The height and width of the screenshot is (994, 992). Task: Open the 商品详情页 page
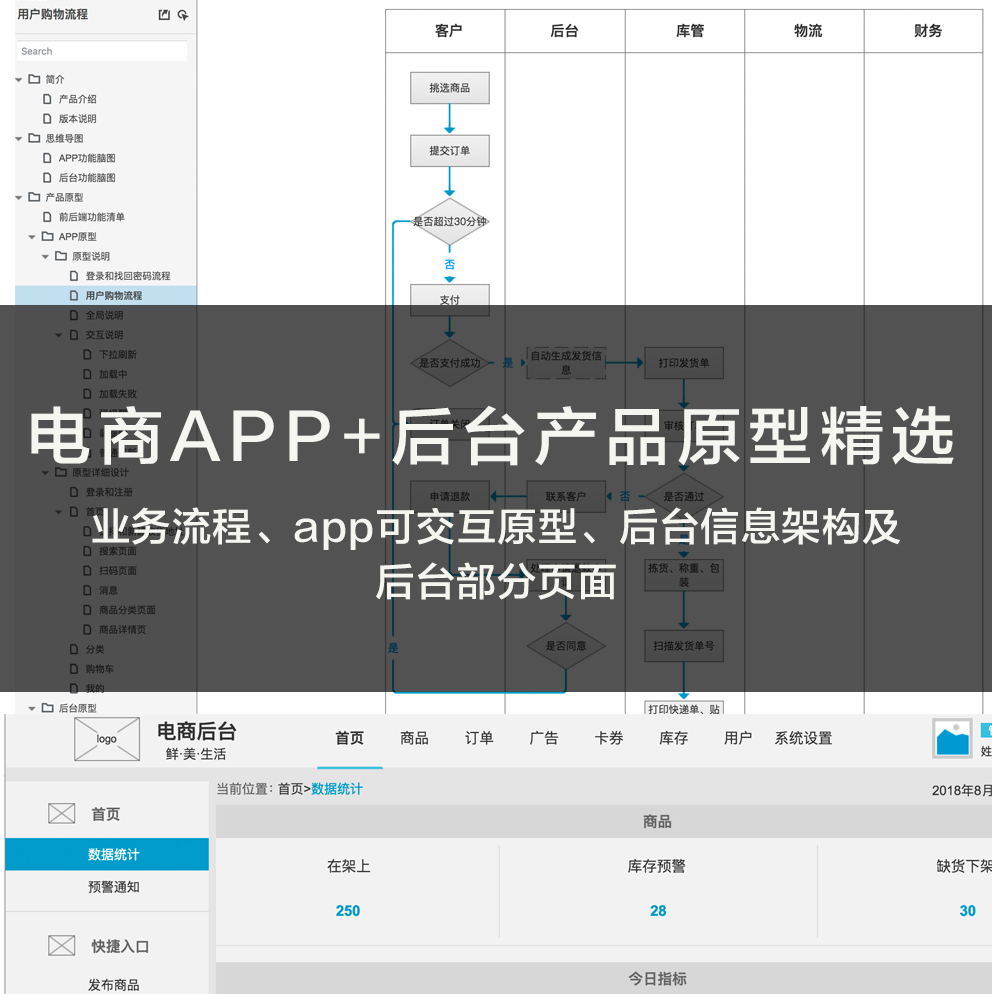(x=122, y=629)
